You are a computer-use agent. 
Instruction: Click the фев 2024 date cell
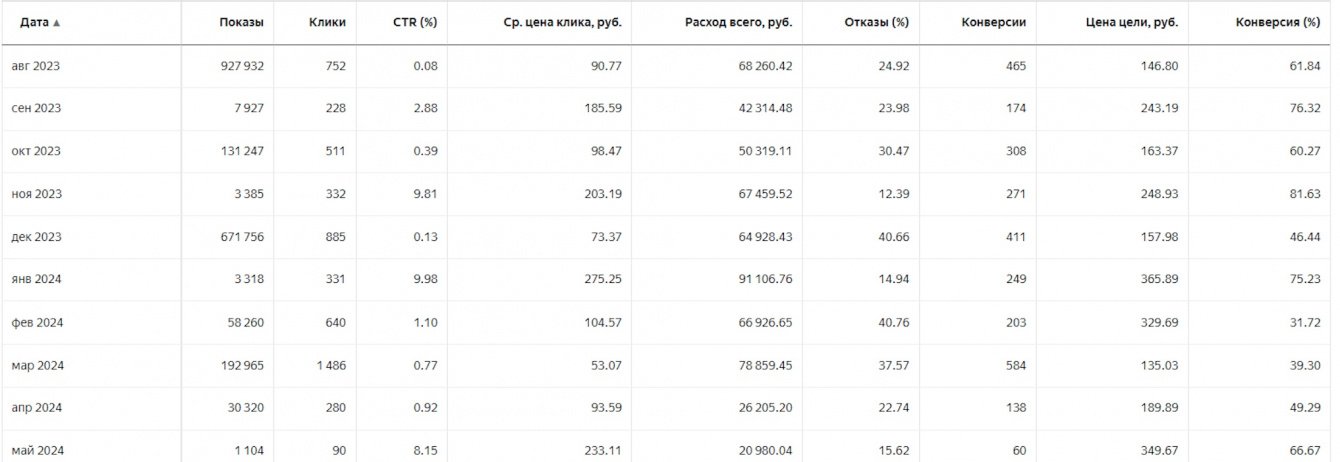(36, 322)
